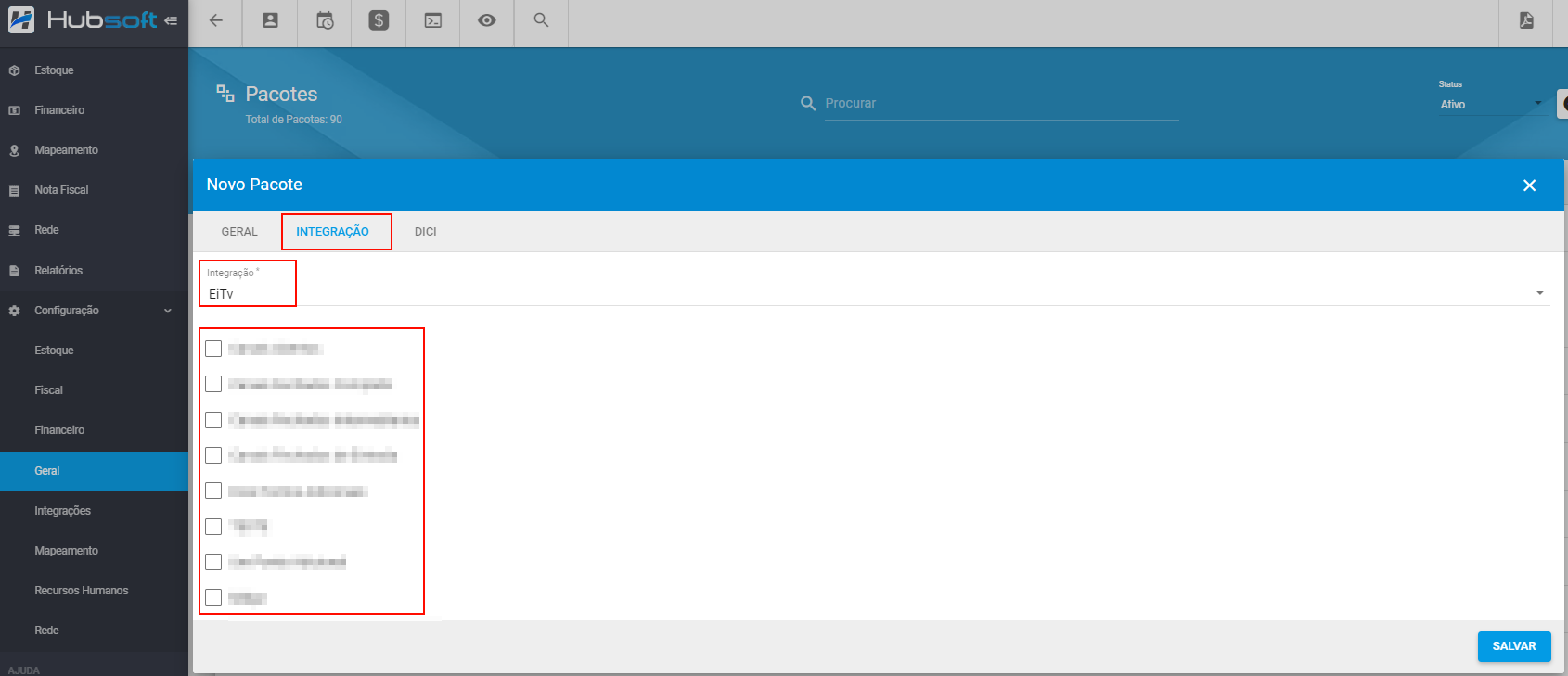1568x676 pixels.
Task: Click the Novo Pacote dialog title
Action: (254, 185)
